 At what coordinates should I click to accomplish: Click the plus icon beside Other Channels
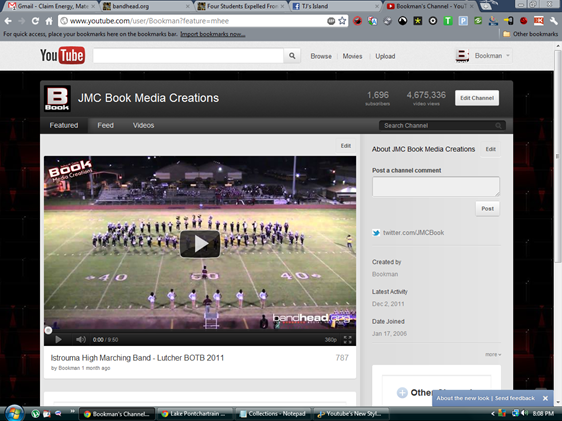coord(402,393)
